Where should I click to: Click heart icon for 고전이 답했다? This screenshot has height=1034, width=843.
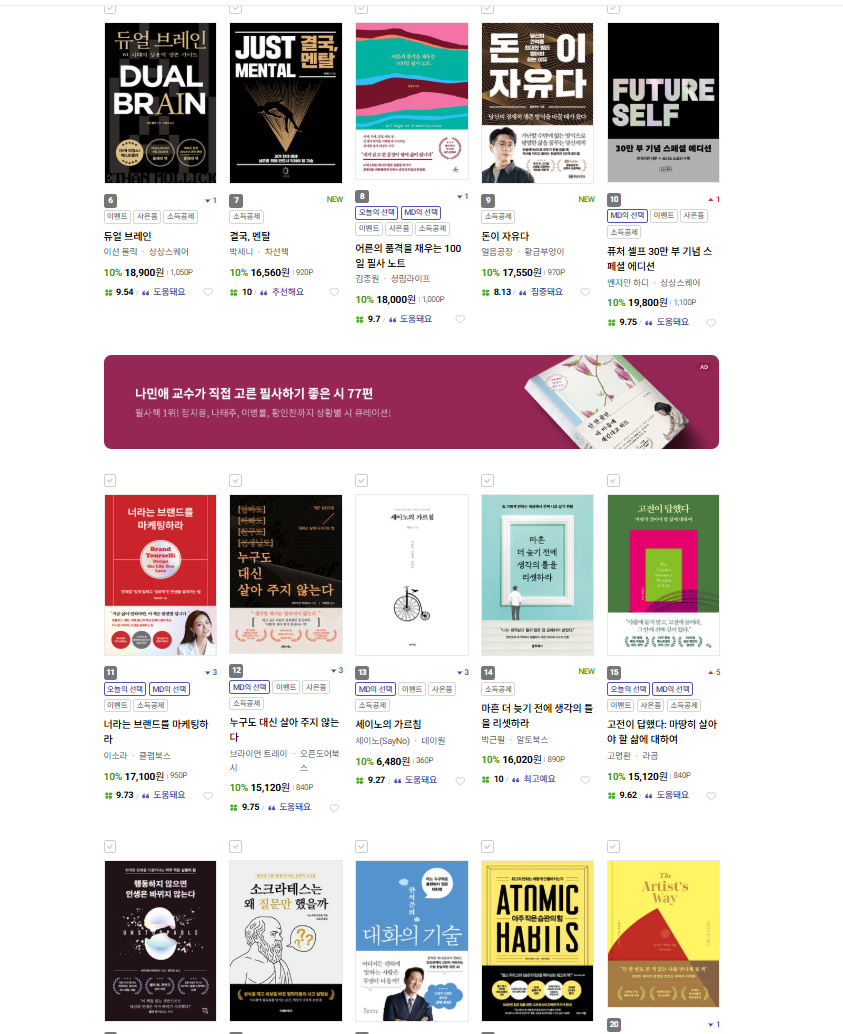pos(711,796)
